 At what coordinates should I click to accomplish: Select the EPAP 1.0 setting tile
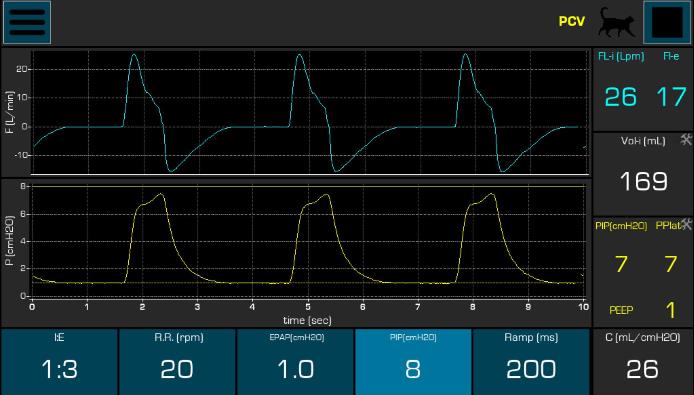(x=296, y=361)
